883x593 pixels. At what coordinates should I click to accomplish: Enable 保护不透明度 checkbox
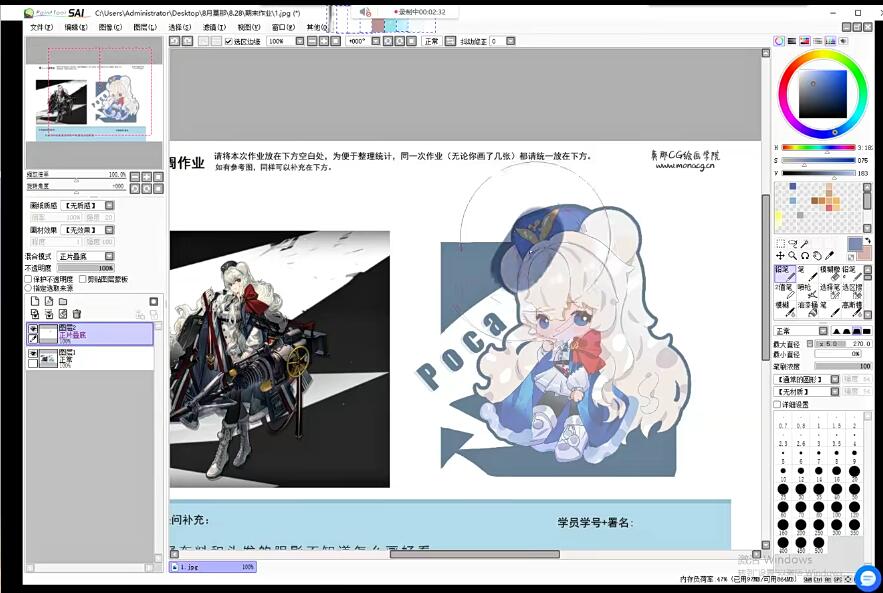[x=29, y=279]
